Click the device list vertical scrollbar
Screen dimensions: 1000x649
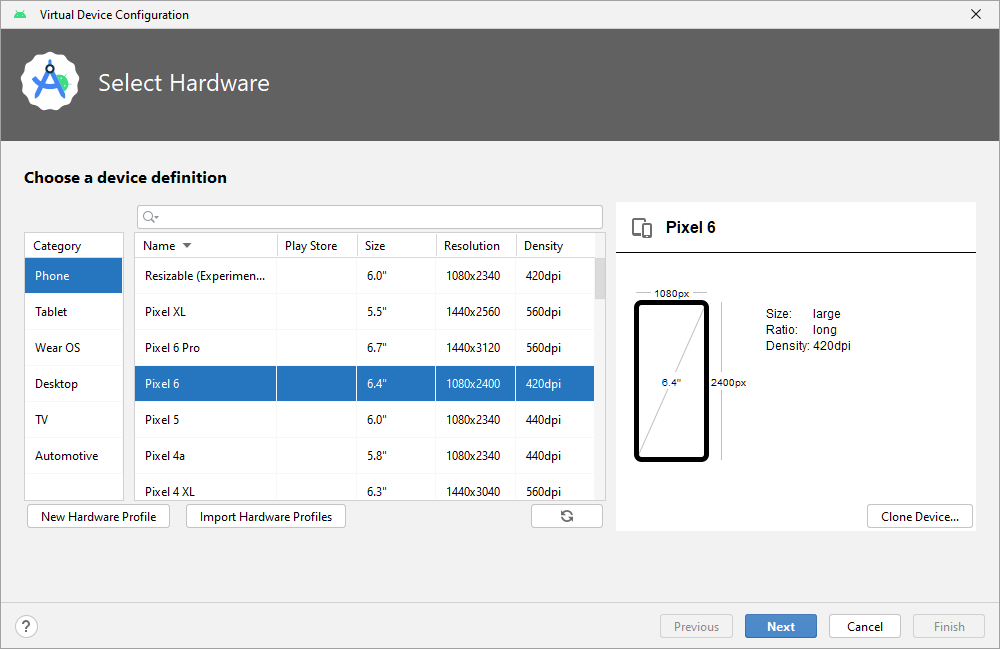point(600,280)
